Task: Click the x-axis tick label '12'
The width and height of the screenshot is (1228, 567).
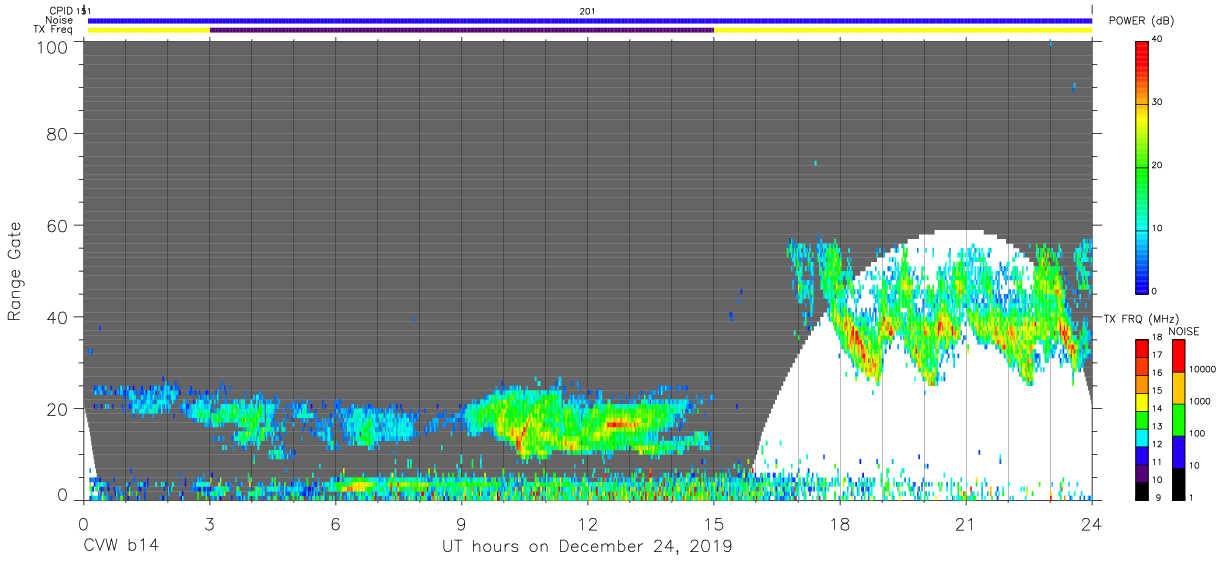Action: [587, 523]
